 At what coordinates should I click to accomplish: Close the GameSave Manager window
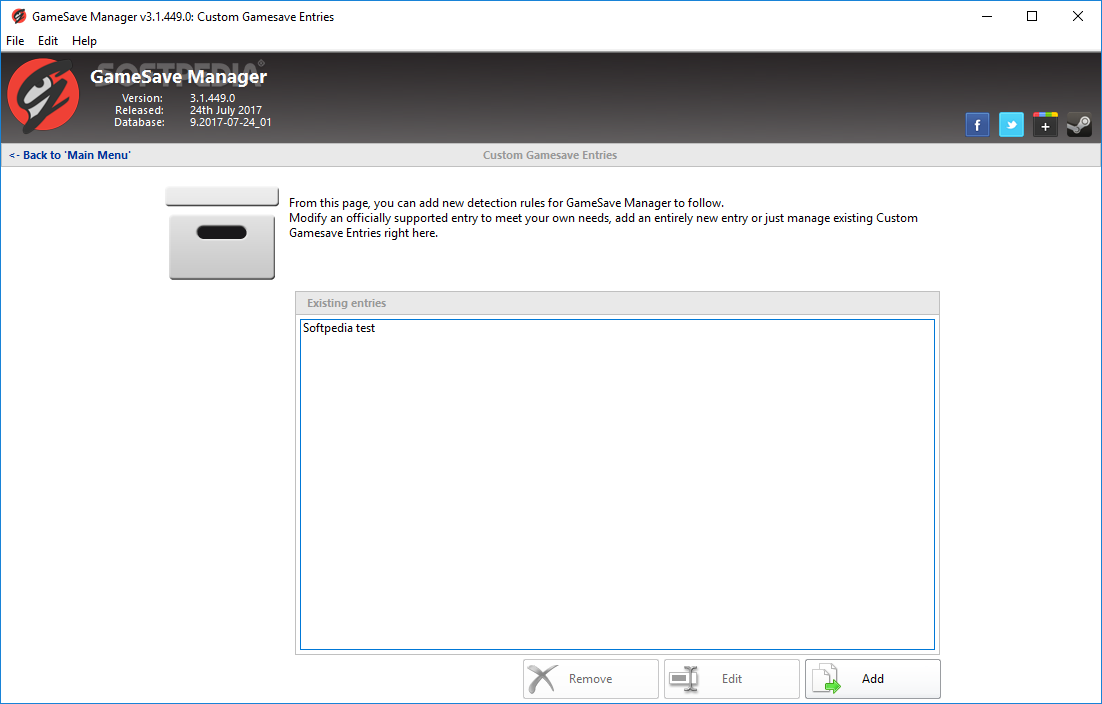[x=1077, y=16]
